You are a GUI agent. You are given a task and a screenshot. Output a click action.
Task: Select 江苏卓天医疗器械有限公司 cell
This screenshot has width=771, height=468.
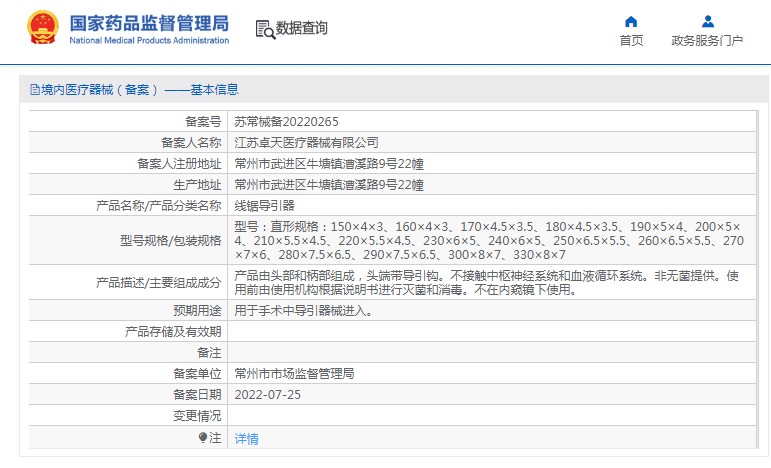[306, 143]
